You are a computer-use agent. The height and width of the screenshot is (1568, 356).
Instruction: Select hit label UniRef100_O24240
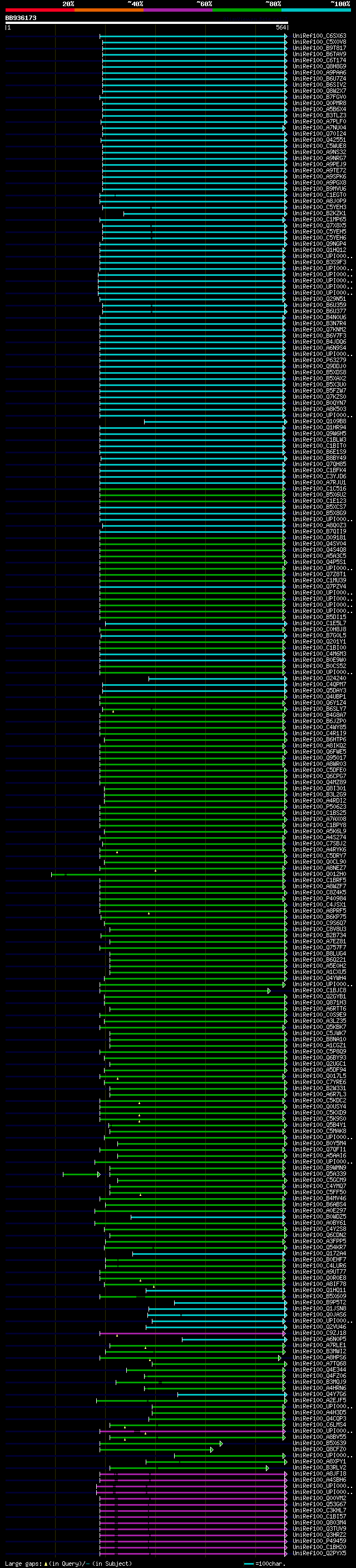click(319, 678)
